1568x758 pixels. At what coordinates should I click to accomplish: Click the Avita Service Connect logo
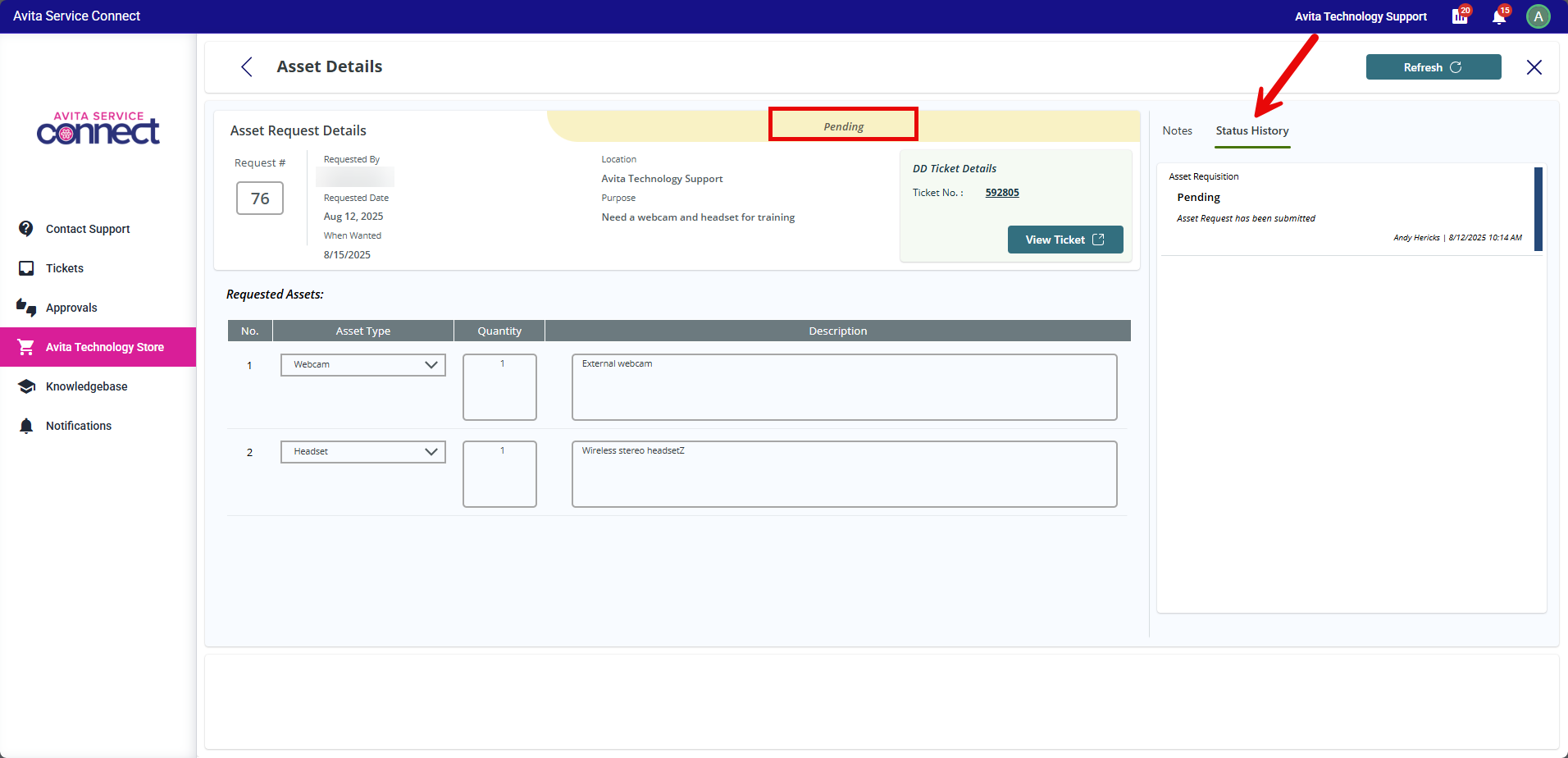click(x=98, y=128)
